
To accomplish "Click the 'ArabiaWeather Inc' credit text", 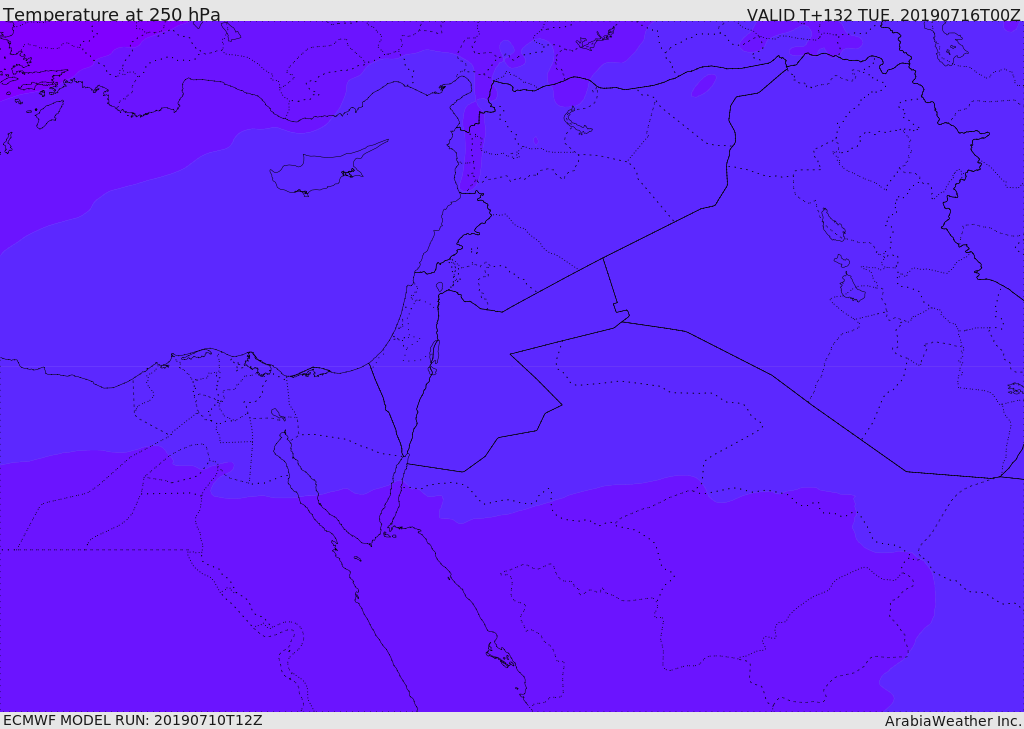I will 953,721.
